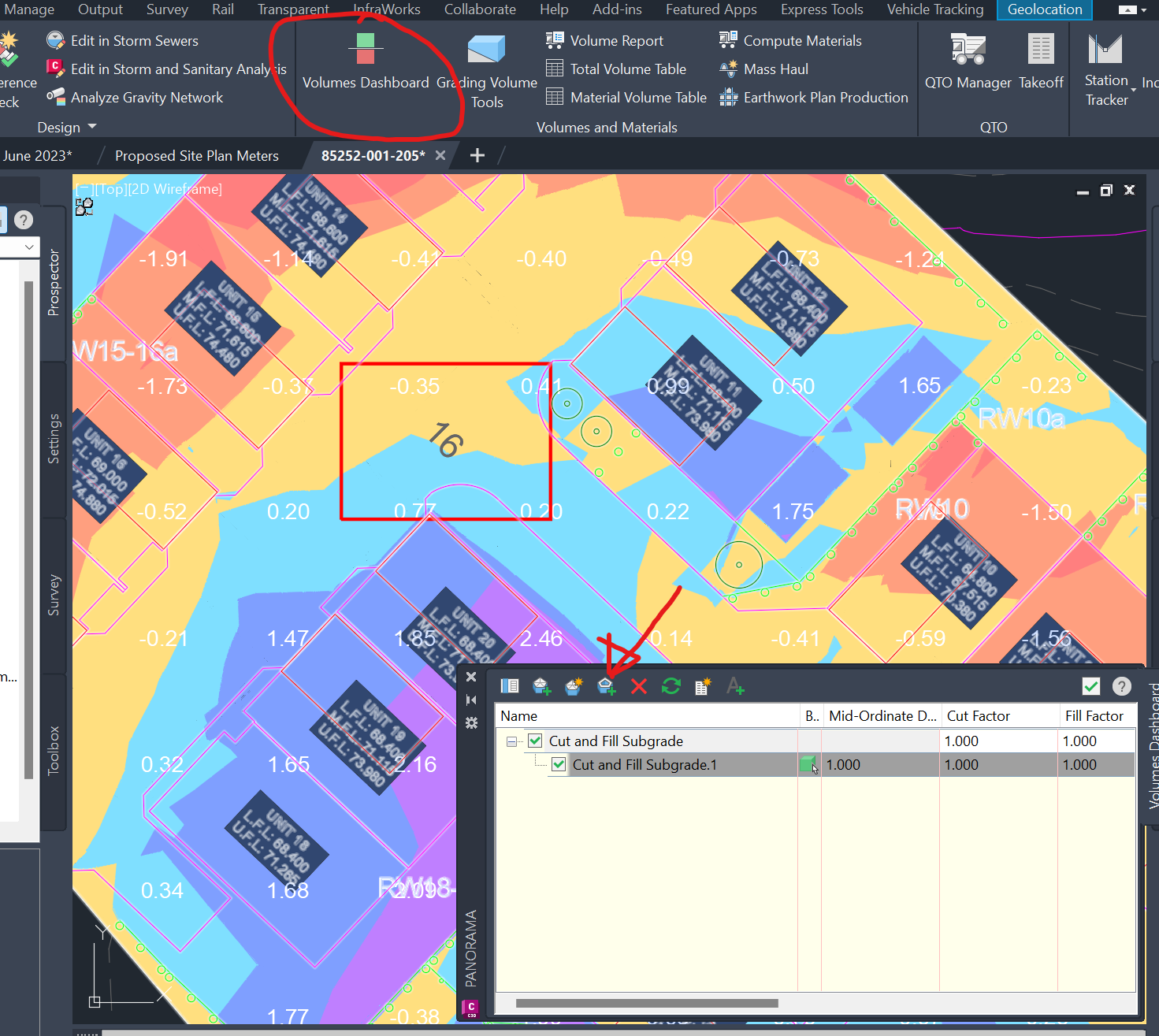Refresh volume computations in the dashboard

(671, 686)
